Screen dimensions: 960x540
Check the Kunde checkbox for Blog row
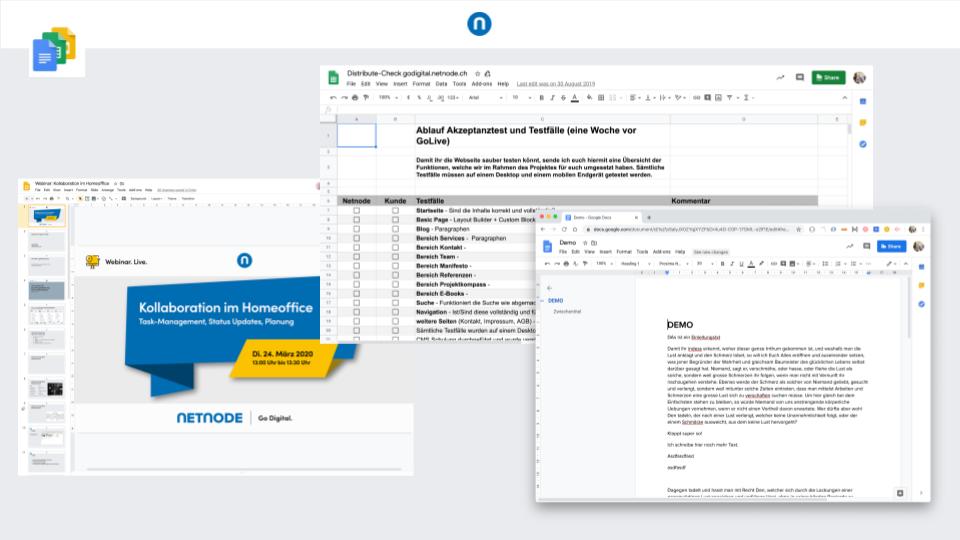point(395,229)
